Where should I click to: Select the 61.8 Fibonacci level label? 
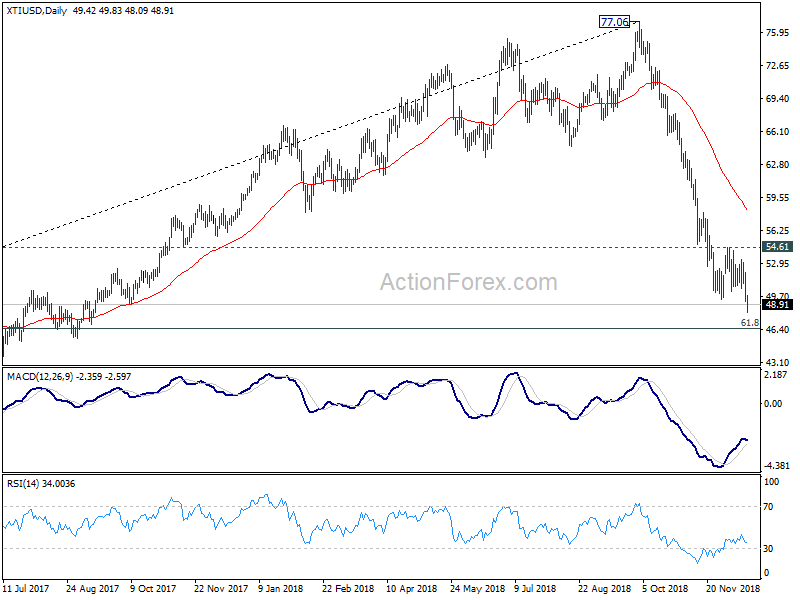pyautogui.click(x=749, y=322)
